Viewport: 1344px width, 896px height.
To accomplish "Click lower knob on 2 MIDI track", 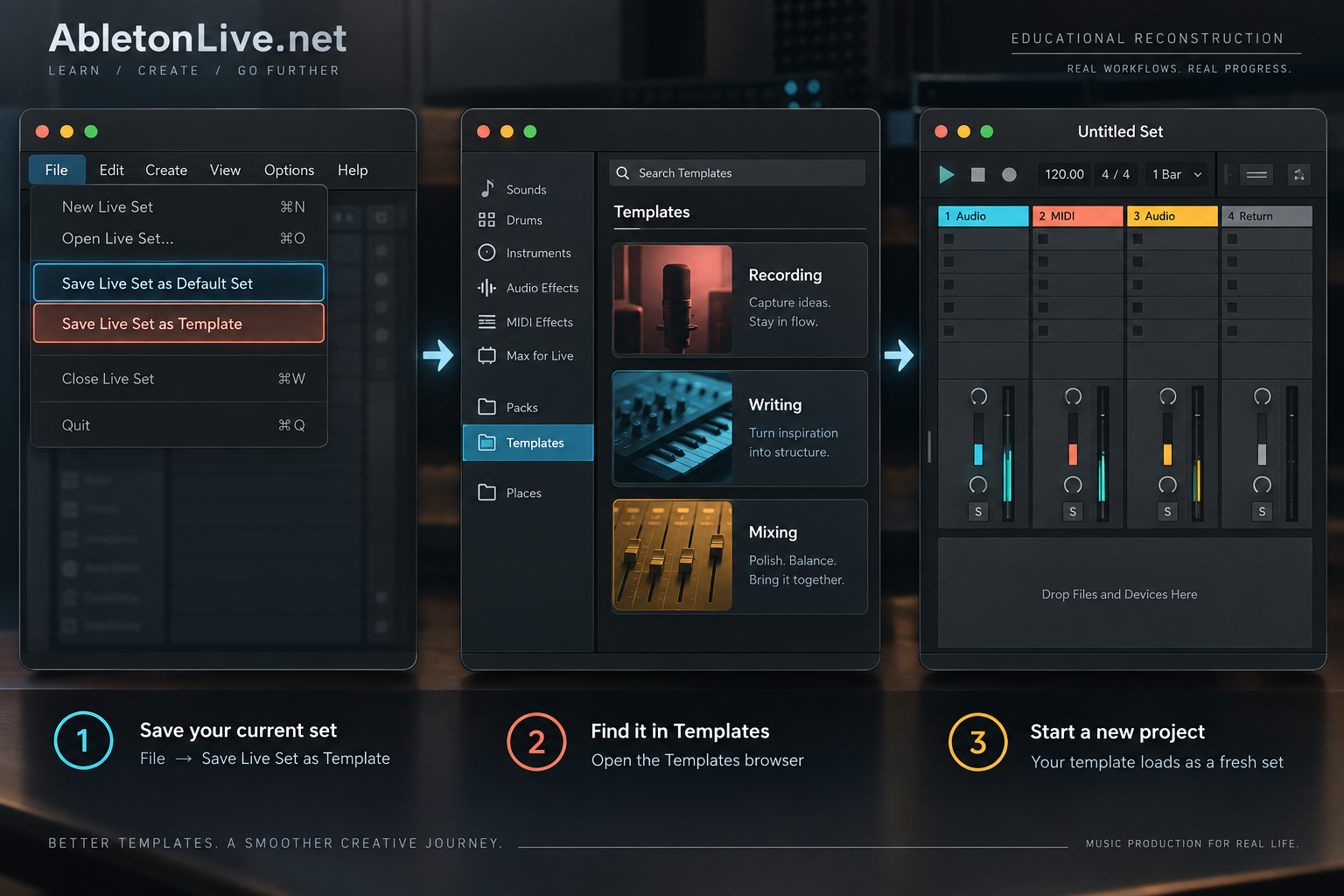I will (1073, 485).
